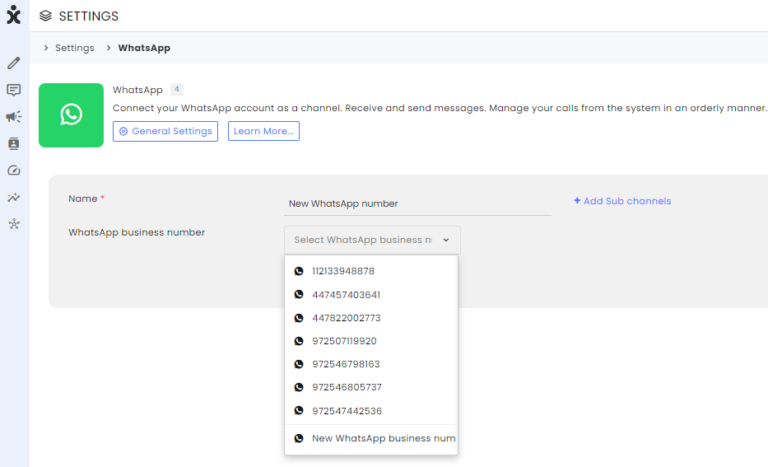Open the pencil edit icon in sidebar
This screenshot has width=768, height=467.
pyautogui.click(x=14, y=63)
